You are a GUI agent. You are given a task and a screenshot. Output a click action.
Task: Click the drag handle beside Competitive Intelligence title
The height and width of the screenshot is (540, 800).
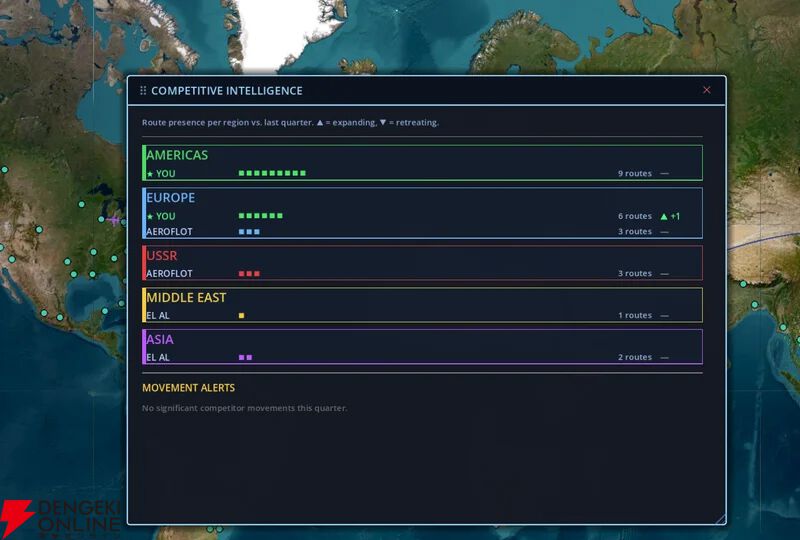click(143, 90)
